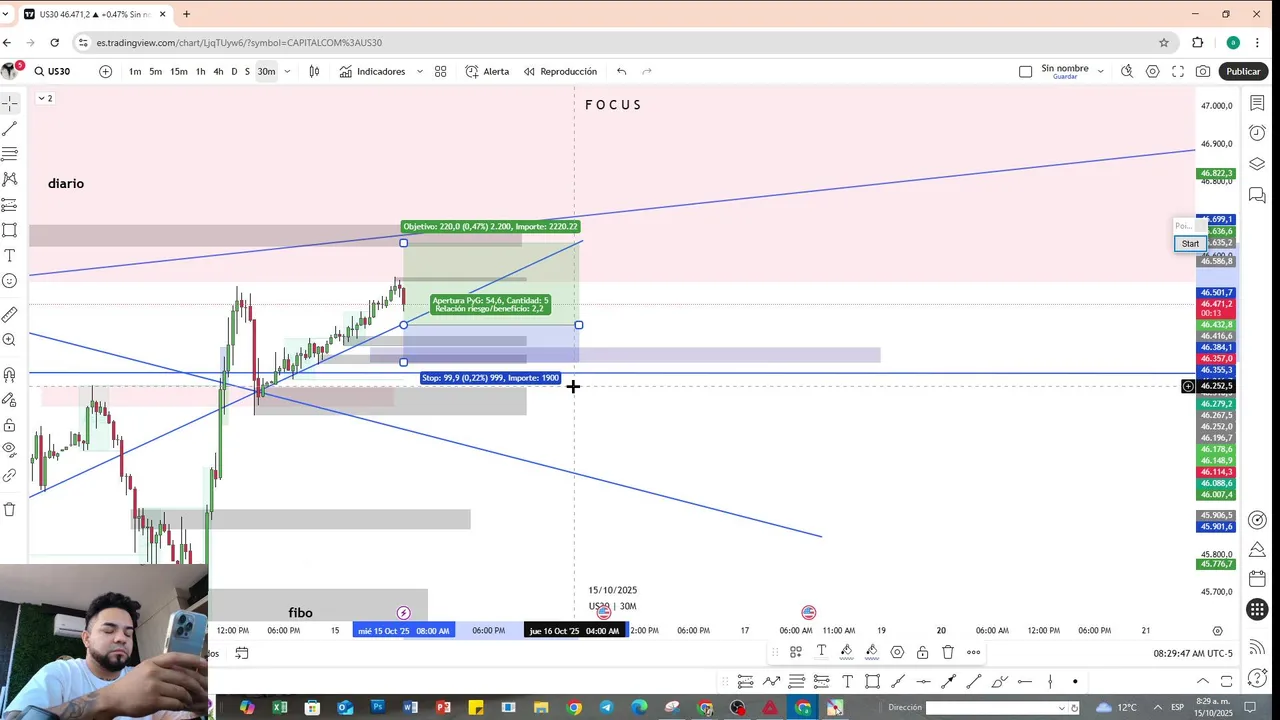Image resolution: width=1280 pixels, height=720 pixels.
Task: Open drawing settings hexagon in floating toolbar
Action: tap(897, 652)
